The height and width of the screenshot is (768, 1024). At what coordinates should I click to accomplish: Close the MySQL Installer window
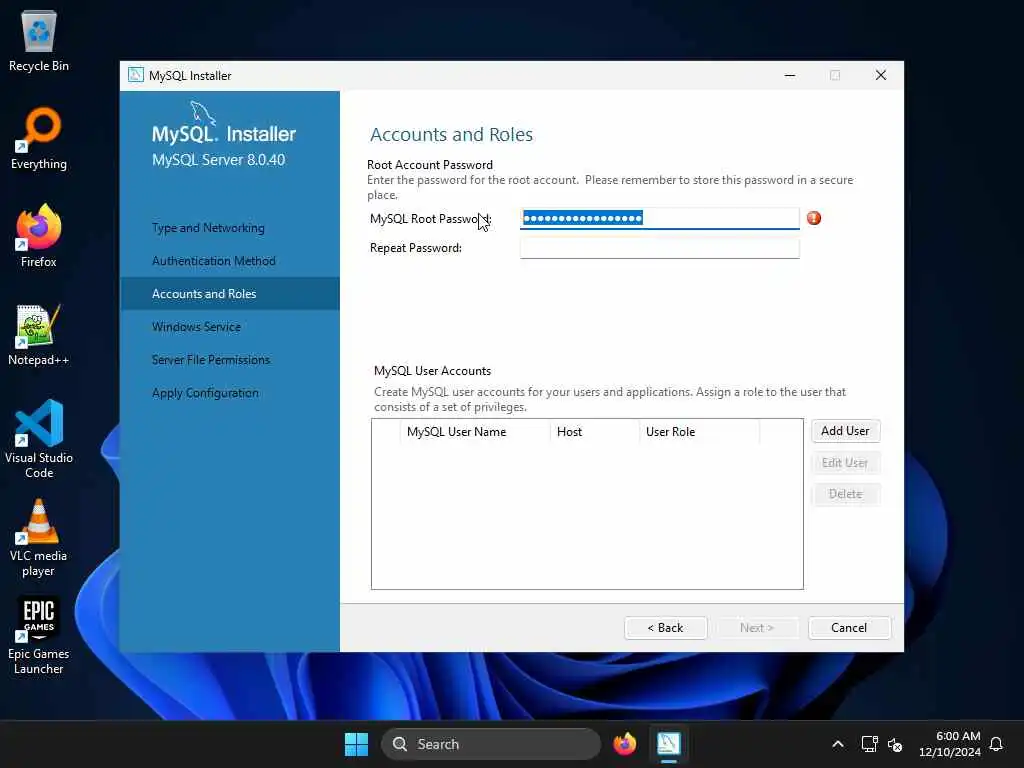[881, 75]
